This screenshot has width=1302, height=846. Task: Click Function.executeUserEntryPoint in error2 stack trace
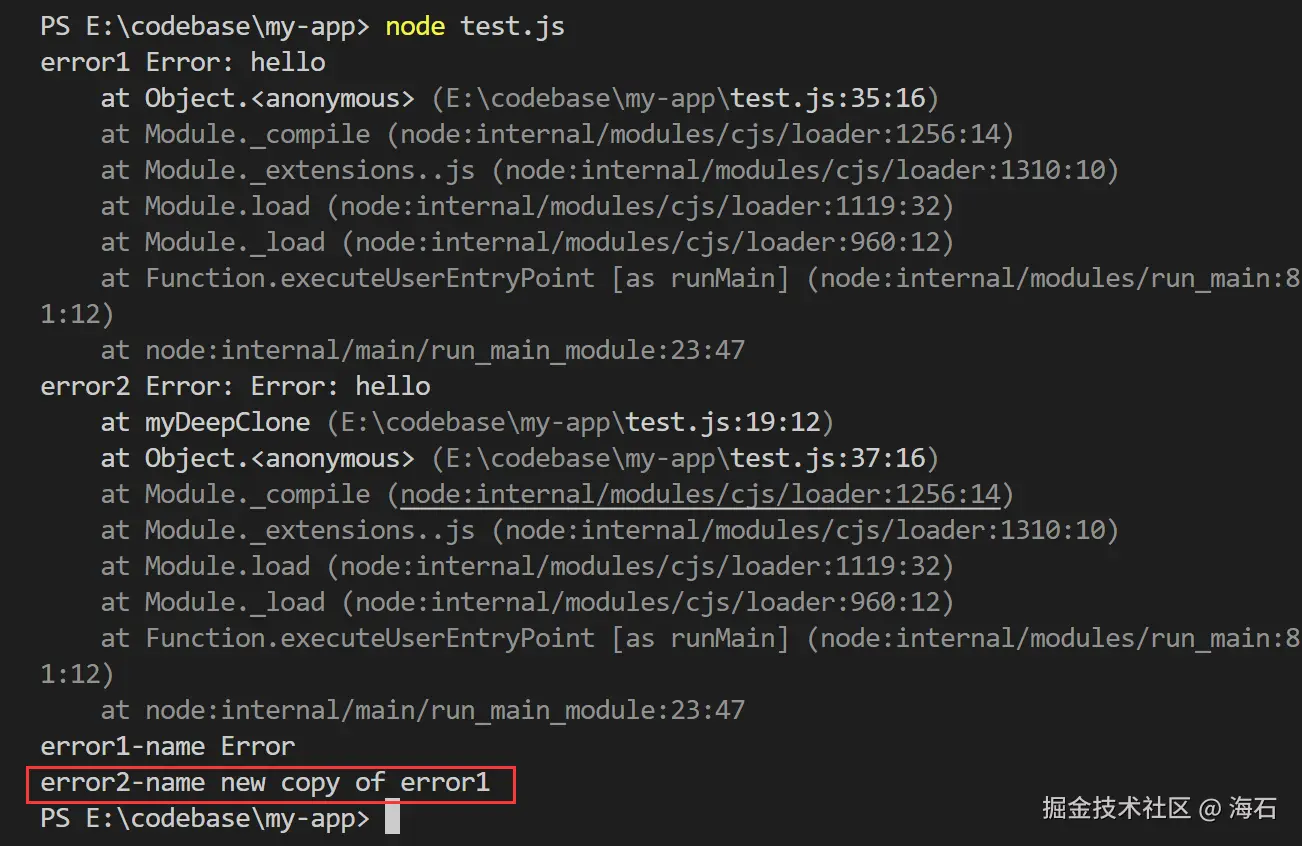[x=370, y=638]
